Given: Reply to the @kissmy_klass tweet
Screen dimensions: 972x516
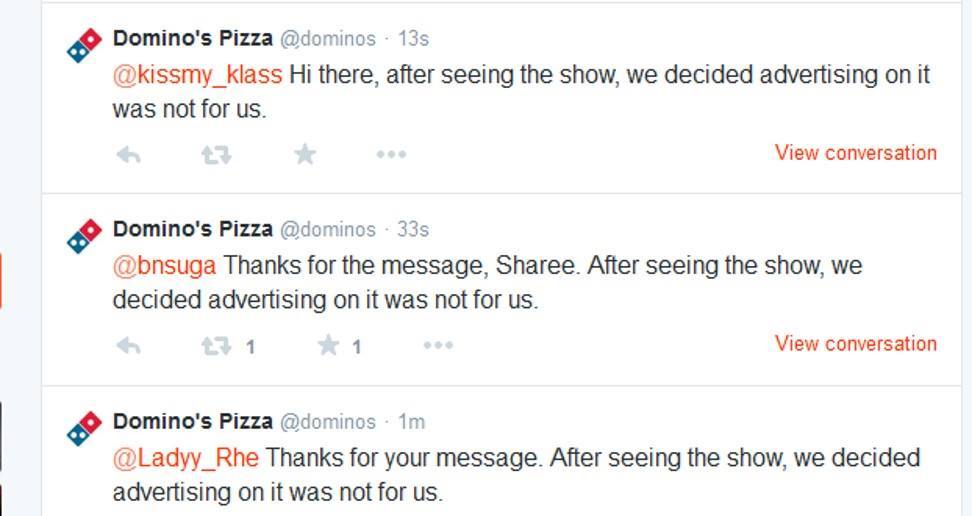Looking at the screenshot, I should (128, 155).
